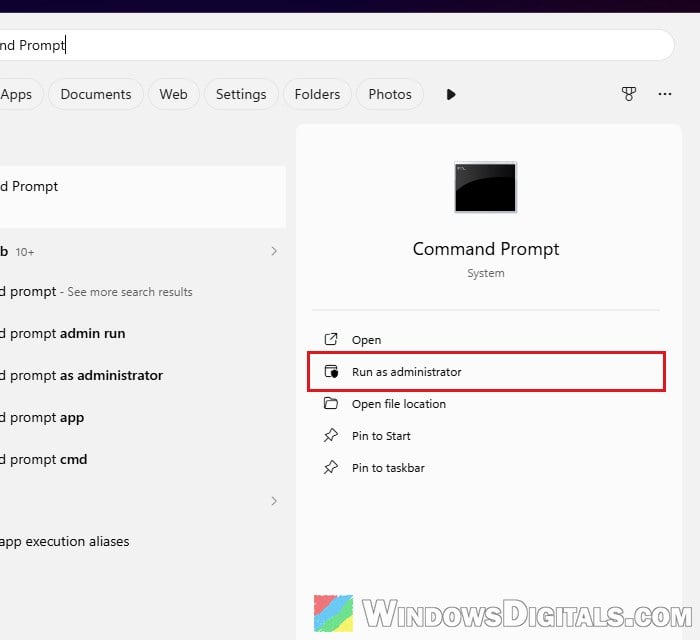This screenshot has width=700, height=640.
Task: Choose Run as administrator
Action: [486, 371]
